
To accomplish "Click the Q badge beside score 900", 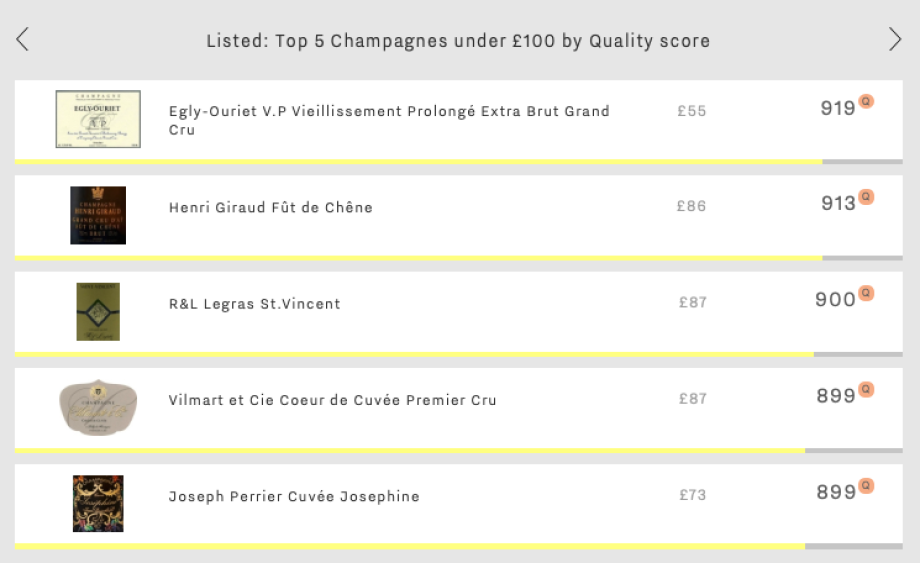I will click(866, 293).
